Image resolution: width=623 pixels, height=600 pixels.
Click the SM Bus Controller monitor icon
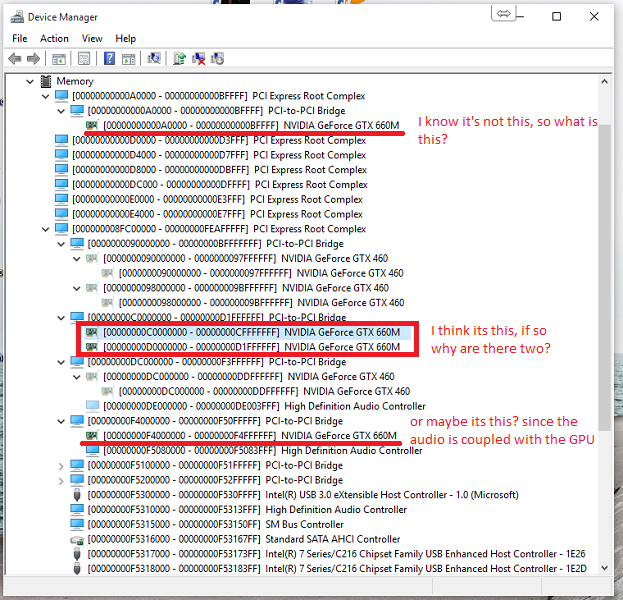77,525
